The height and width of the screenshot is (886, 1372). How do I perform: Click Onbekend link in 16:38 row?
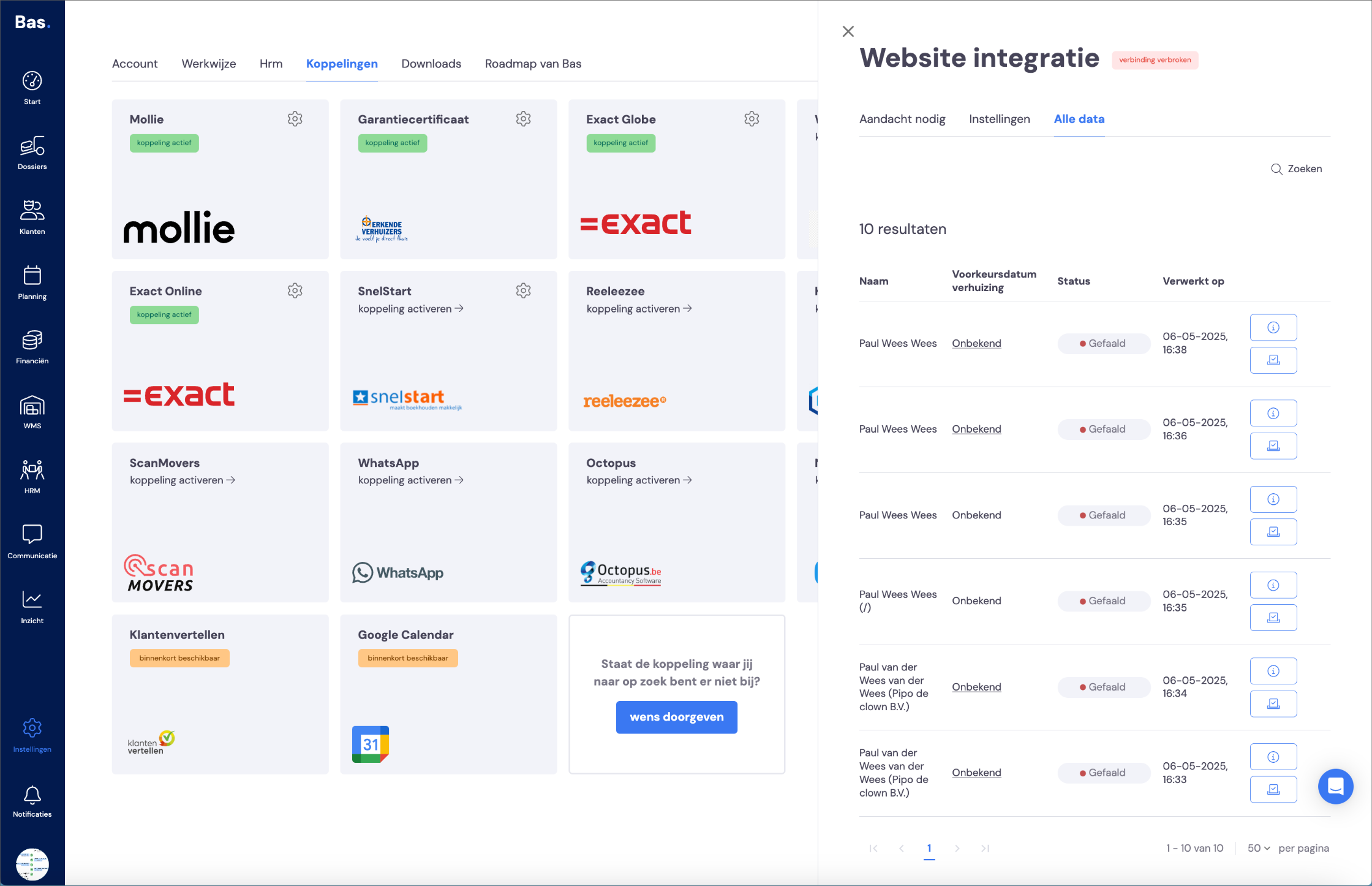(976, 343)
